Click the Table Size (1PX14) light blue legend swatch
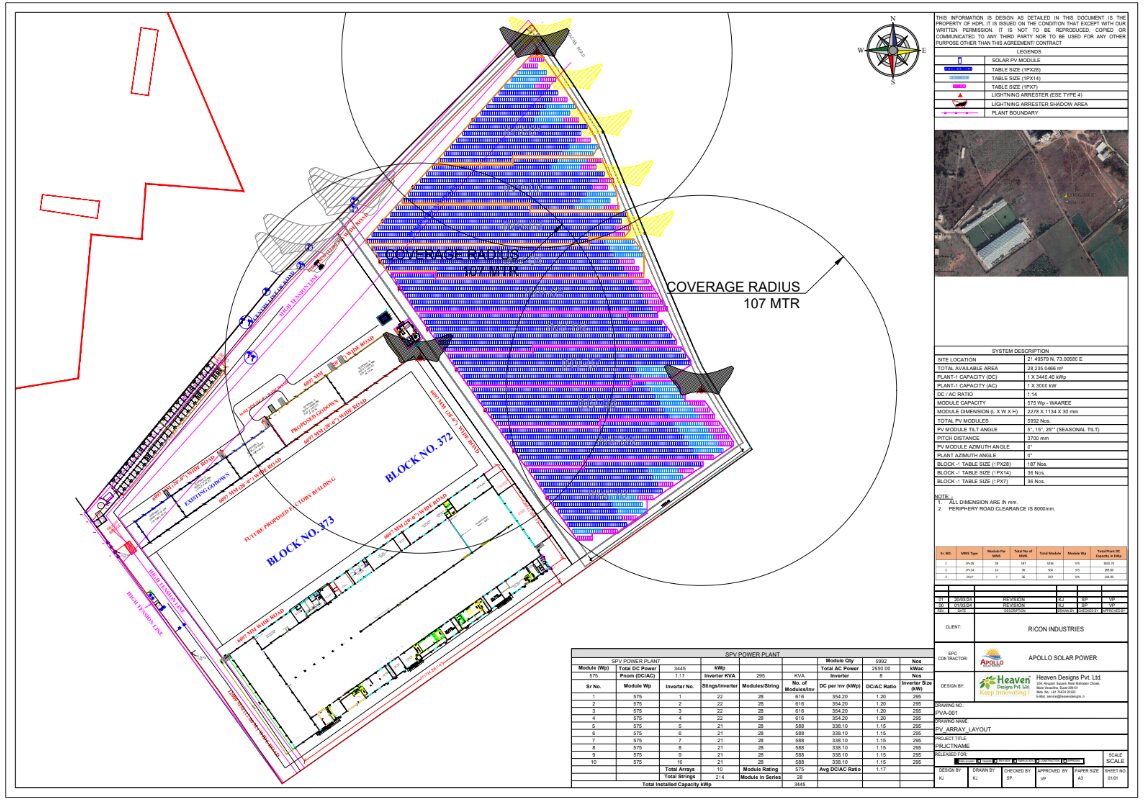 pos(961,78)
